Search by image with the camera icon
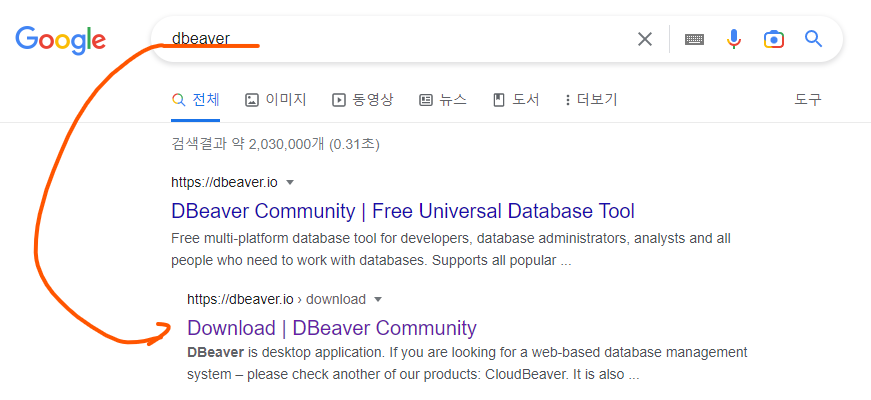 [x=774, y=39]
